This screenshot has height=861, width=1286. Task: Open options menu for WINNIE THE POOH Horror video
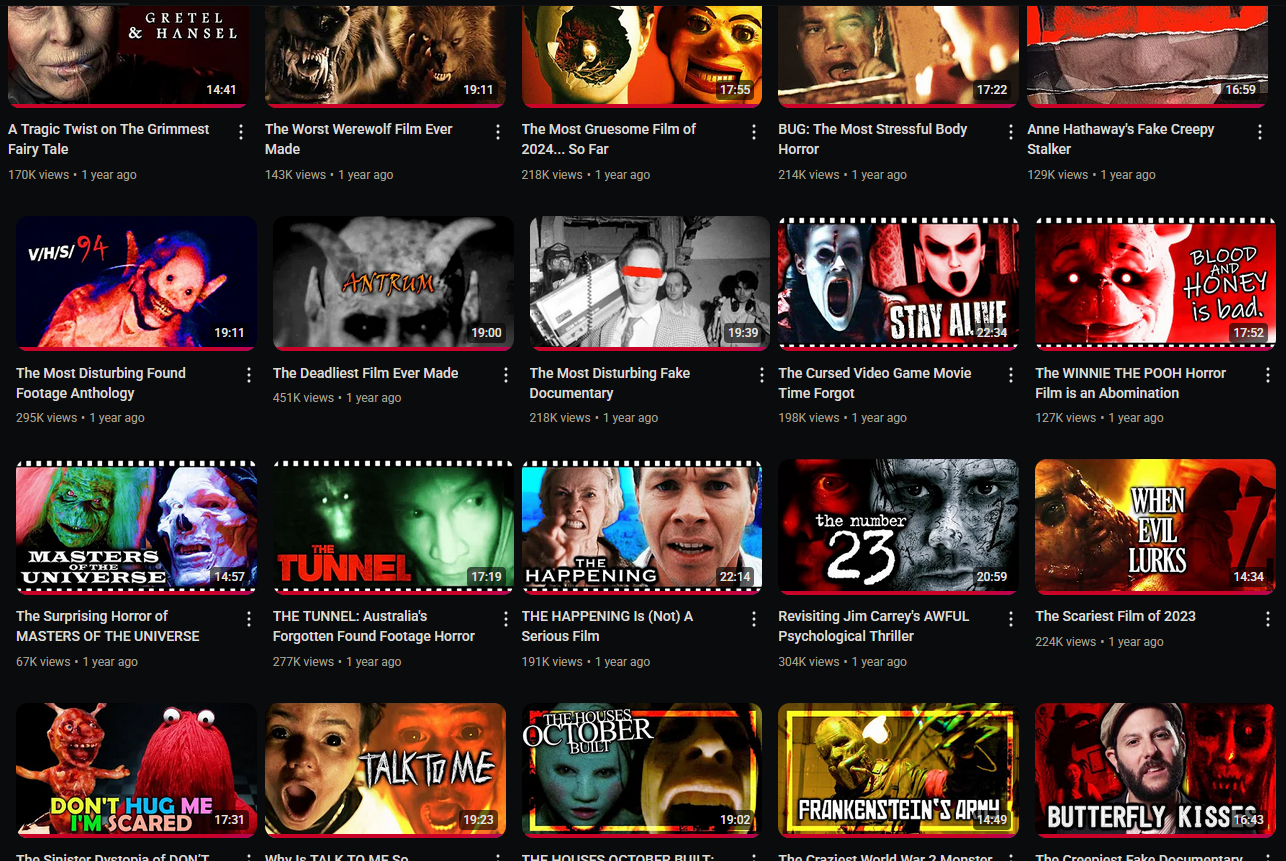1268,376
